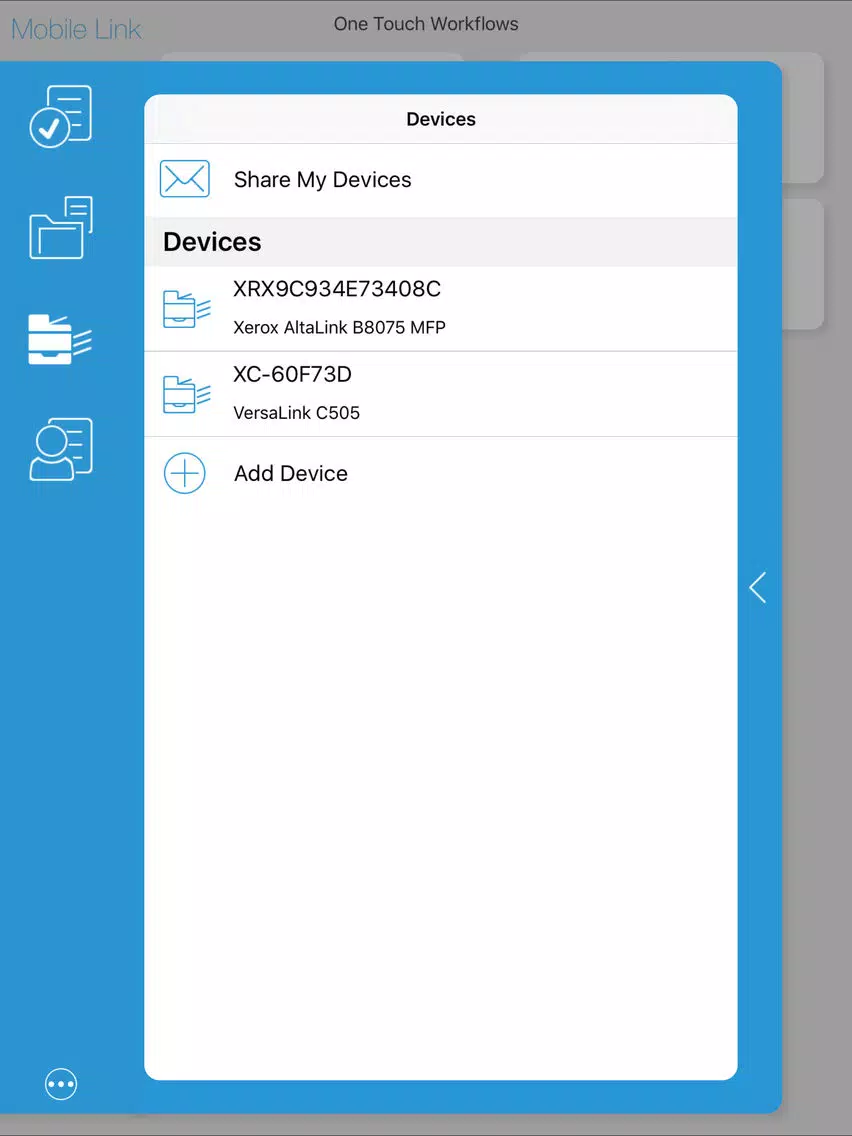Screen dimensions: 852x1136
Task: Click the Share My Devices envelope icon
Action: click(185, 179)
